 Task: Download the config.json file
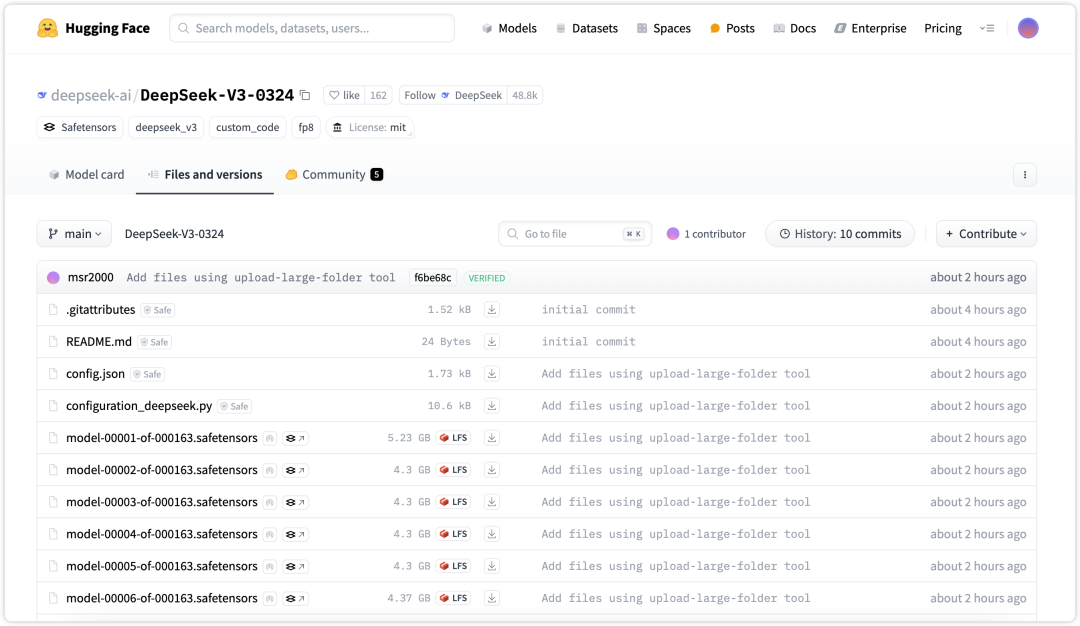(x=491, y=374)
